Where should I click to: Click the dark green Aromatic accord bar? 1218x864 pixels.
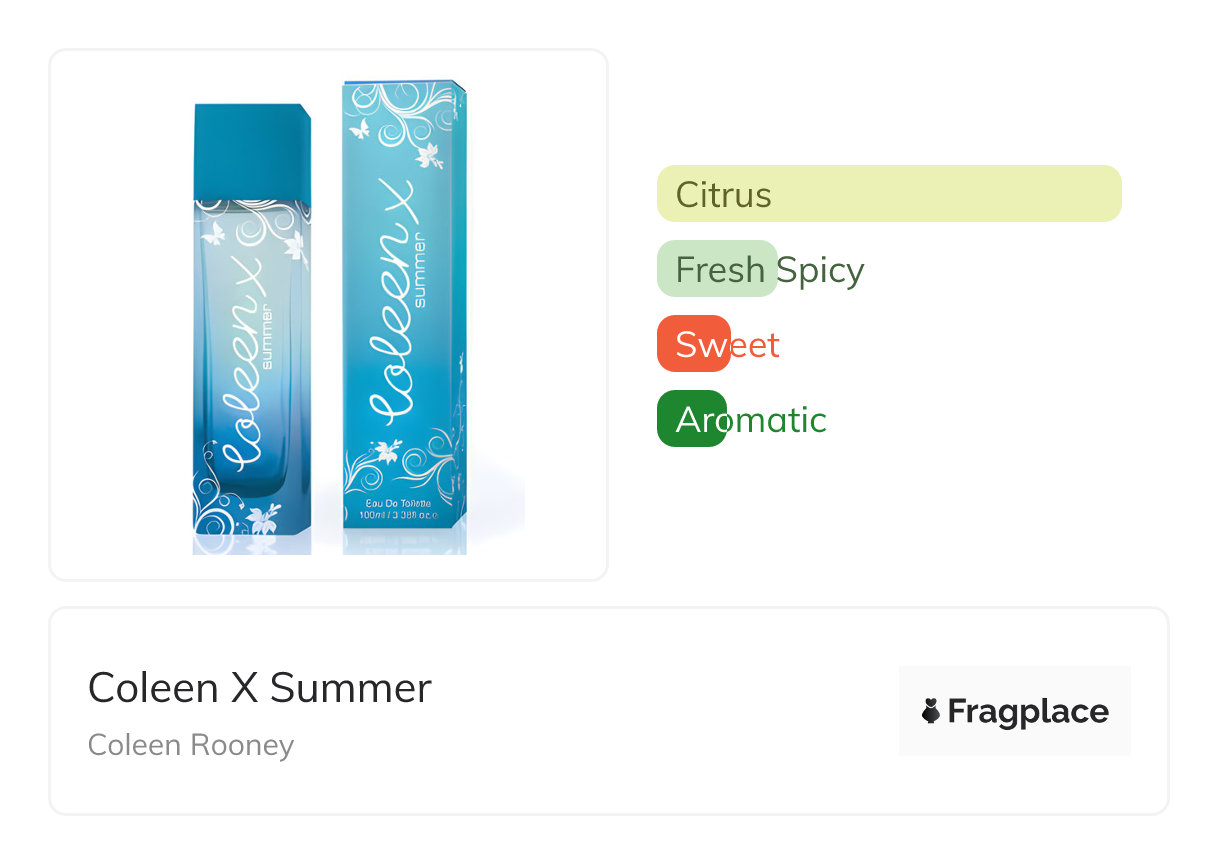coord(691,420)
